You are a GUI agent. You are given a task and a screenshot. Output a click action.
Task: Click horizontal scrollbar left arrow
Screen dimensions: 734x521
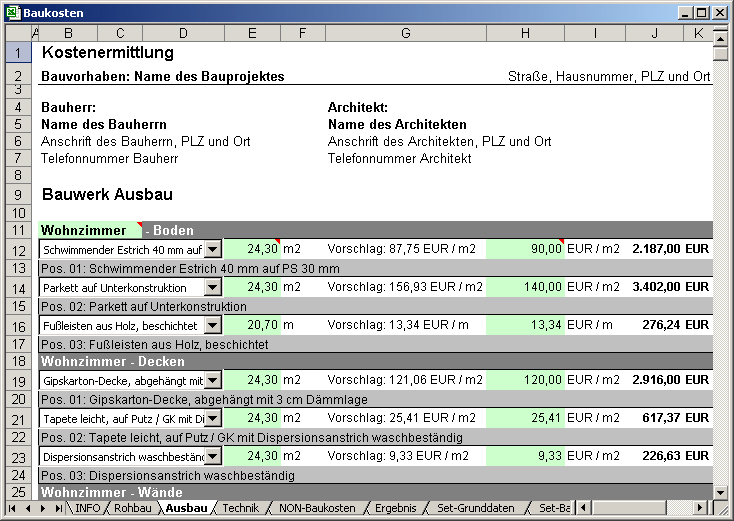click(583, 508)
